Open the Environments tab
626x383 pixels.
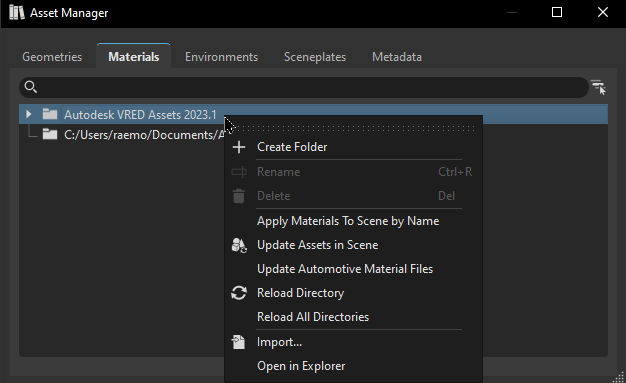[221, 57]
